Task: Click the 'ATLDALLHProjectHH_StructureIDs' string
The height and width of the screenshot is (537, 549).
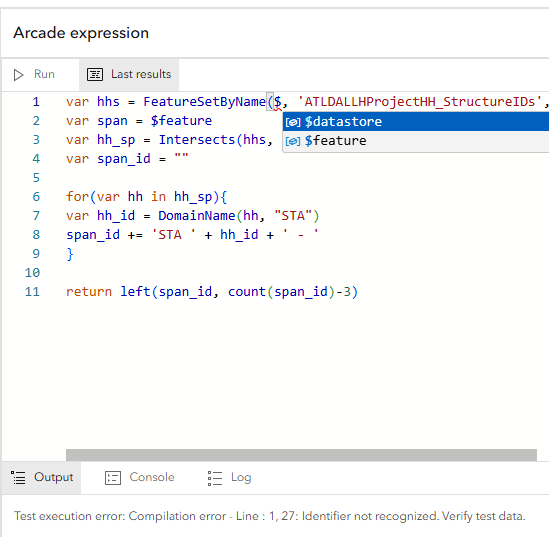Action: pyautogui.click(x=420, y=102)
